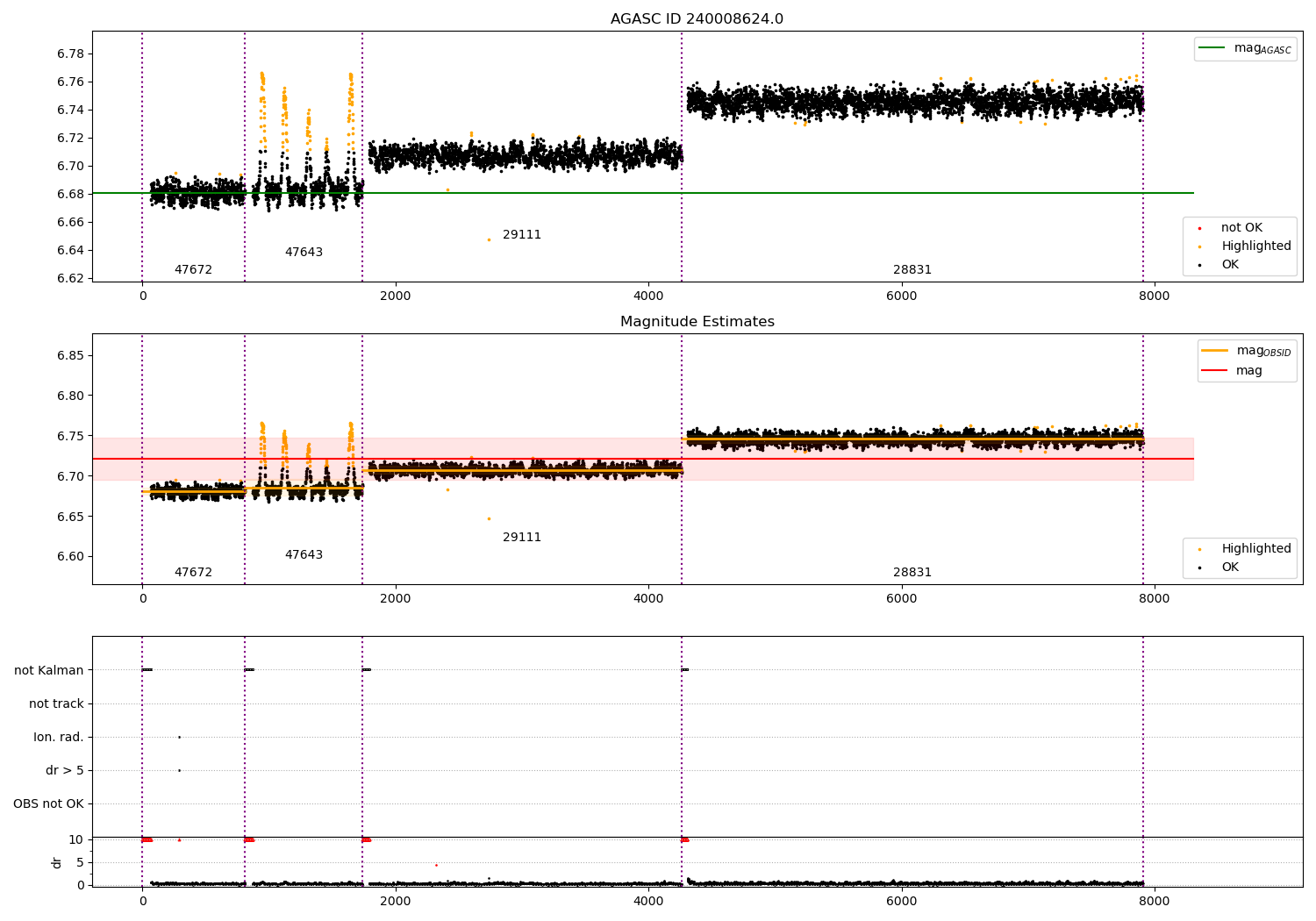Click the 6.68 y-axis tick label

click(70, 195)
